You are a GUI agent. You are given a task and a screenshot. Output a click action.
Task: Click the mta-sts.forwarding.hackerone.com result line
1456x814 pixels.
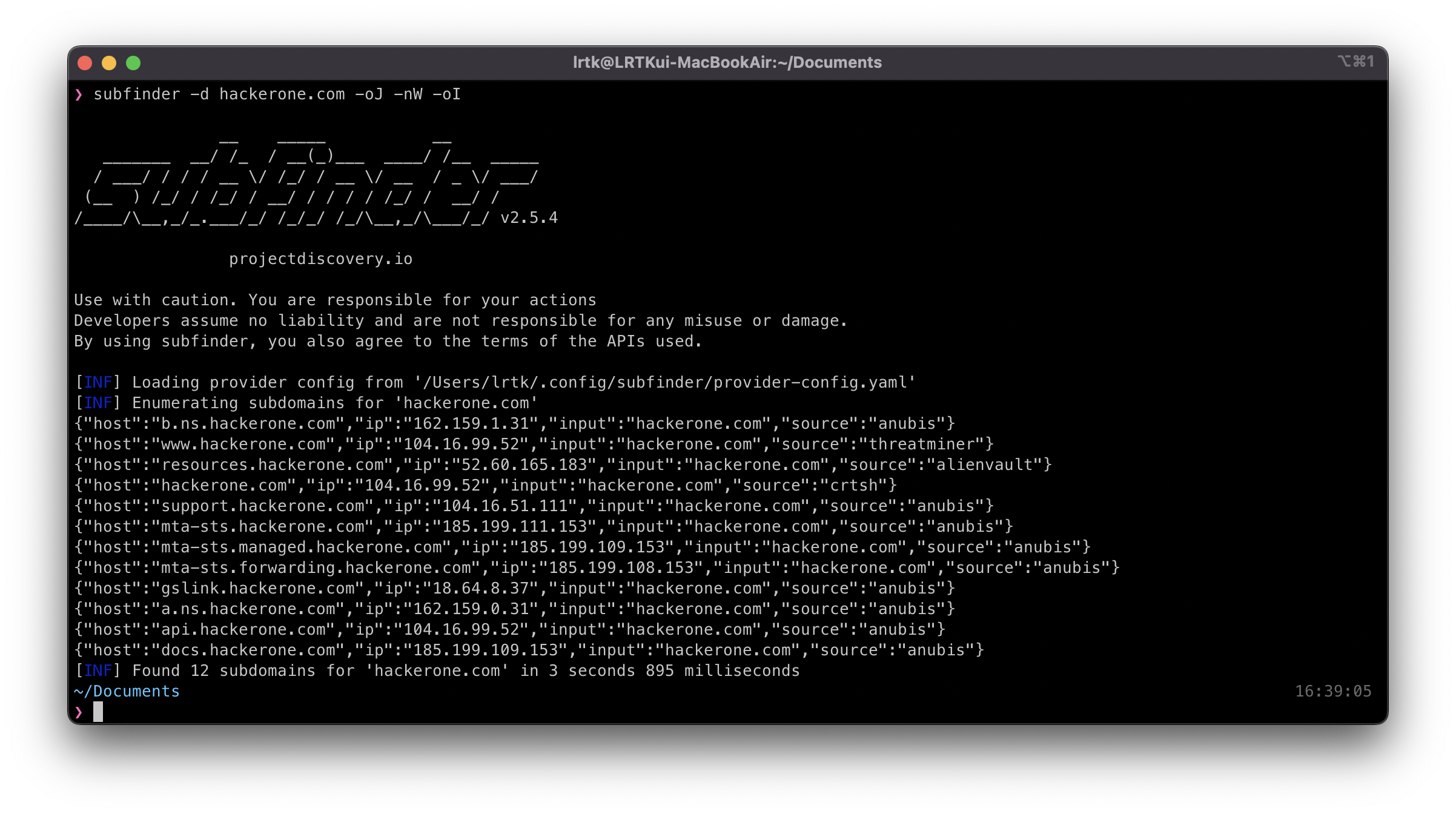tap(597, 568)
